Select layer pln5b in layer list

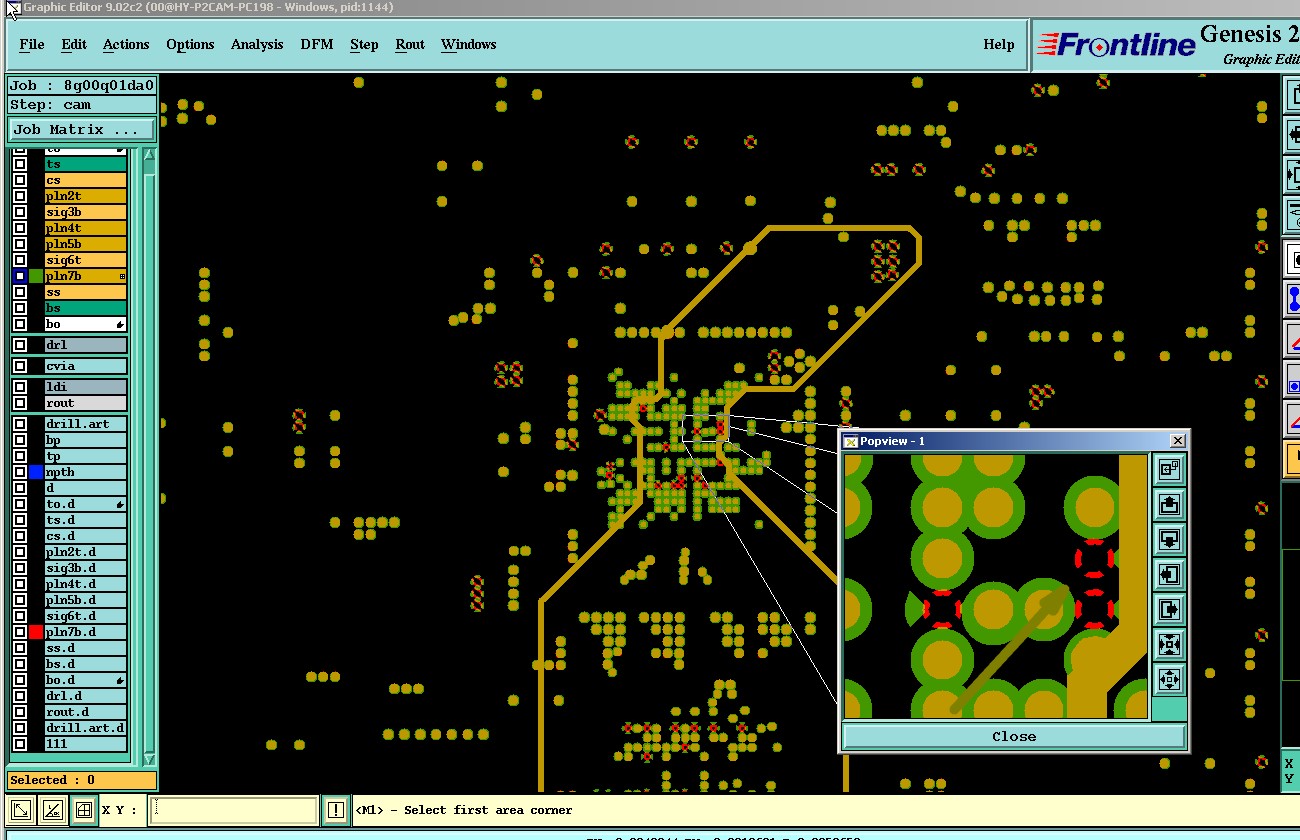point(86,244)
